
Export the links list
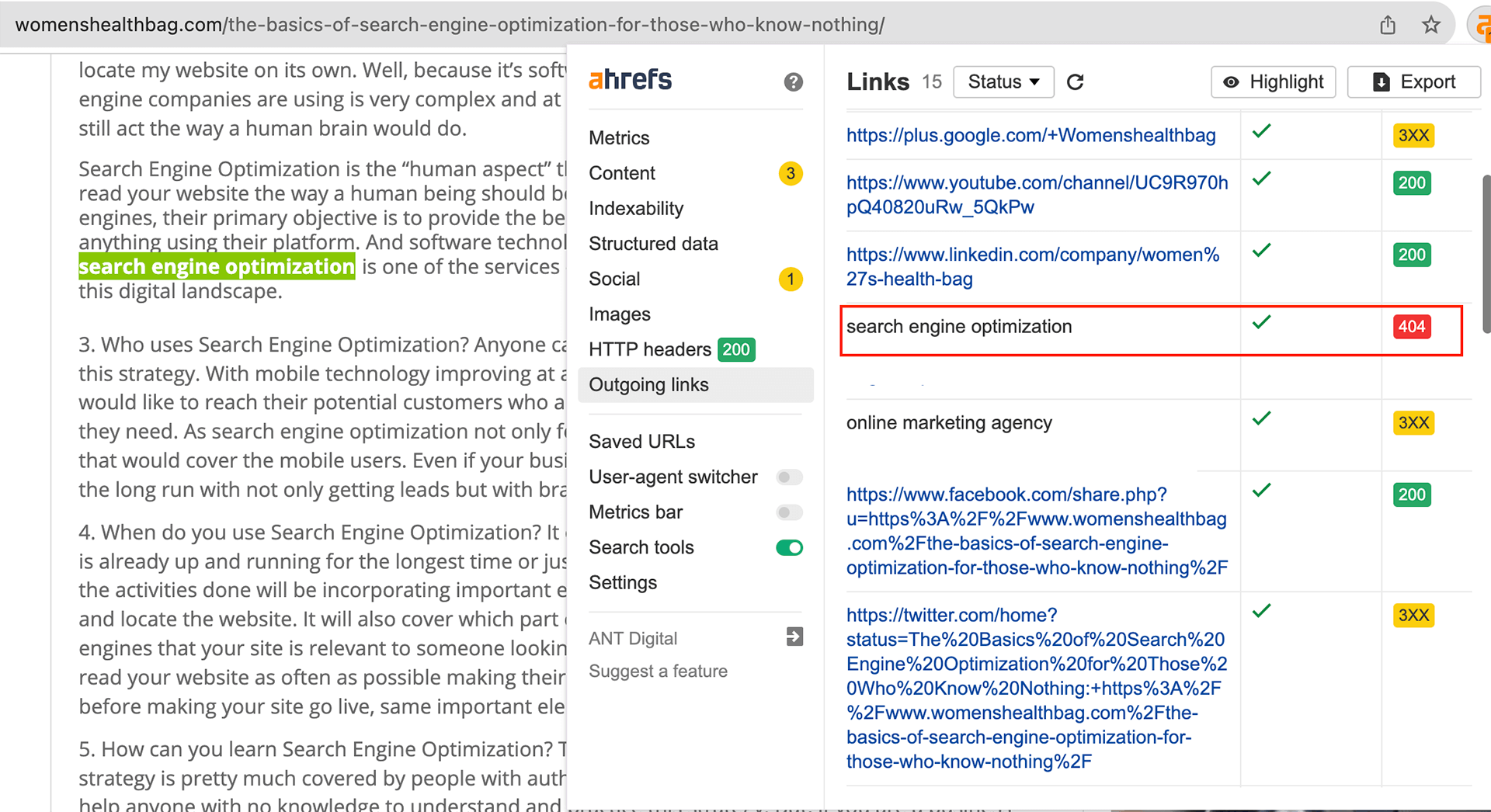[1413, 82]
